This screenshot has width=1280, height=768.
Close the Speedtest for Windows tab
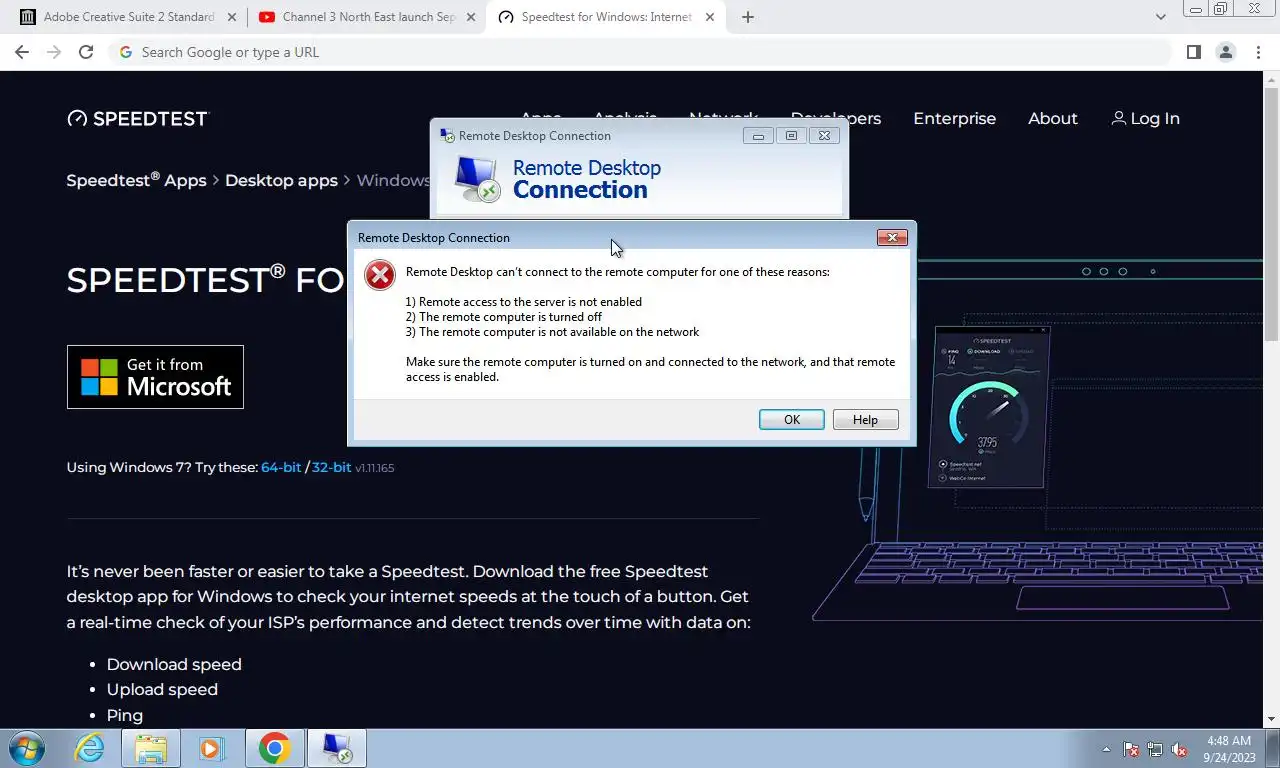coord(710,17)
